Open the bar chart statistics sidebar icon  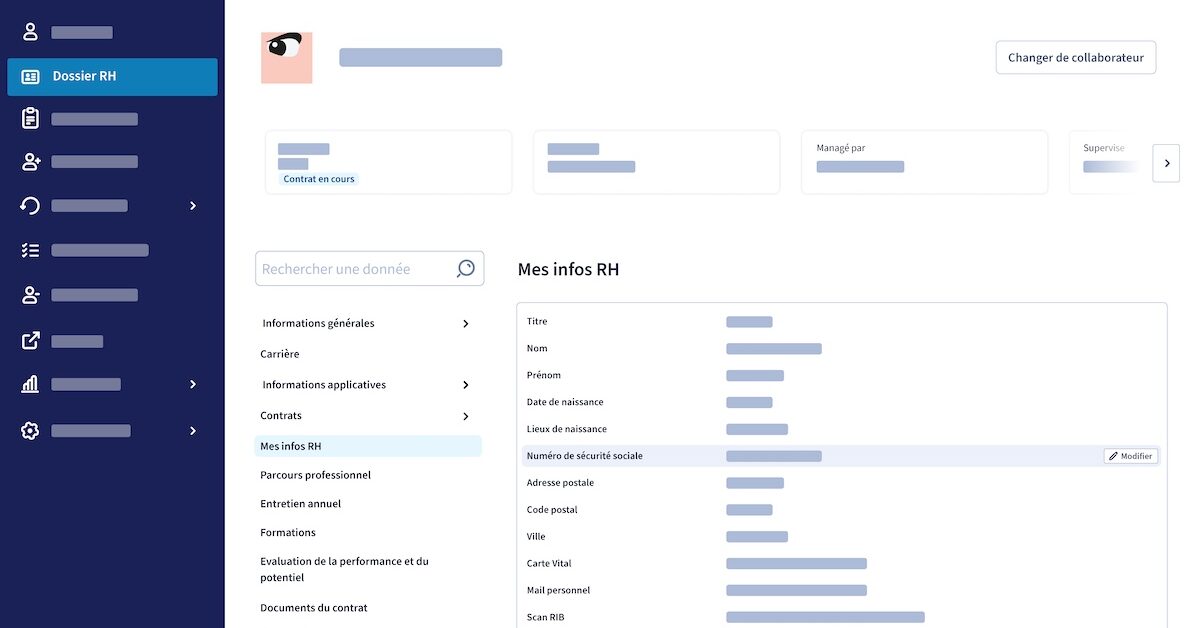coord(29,384)
